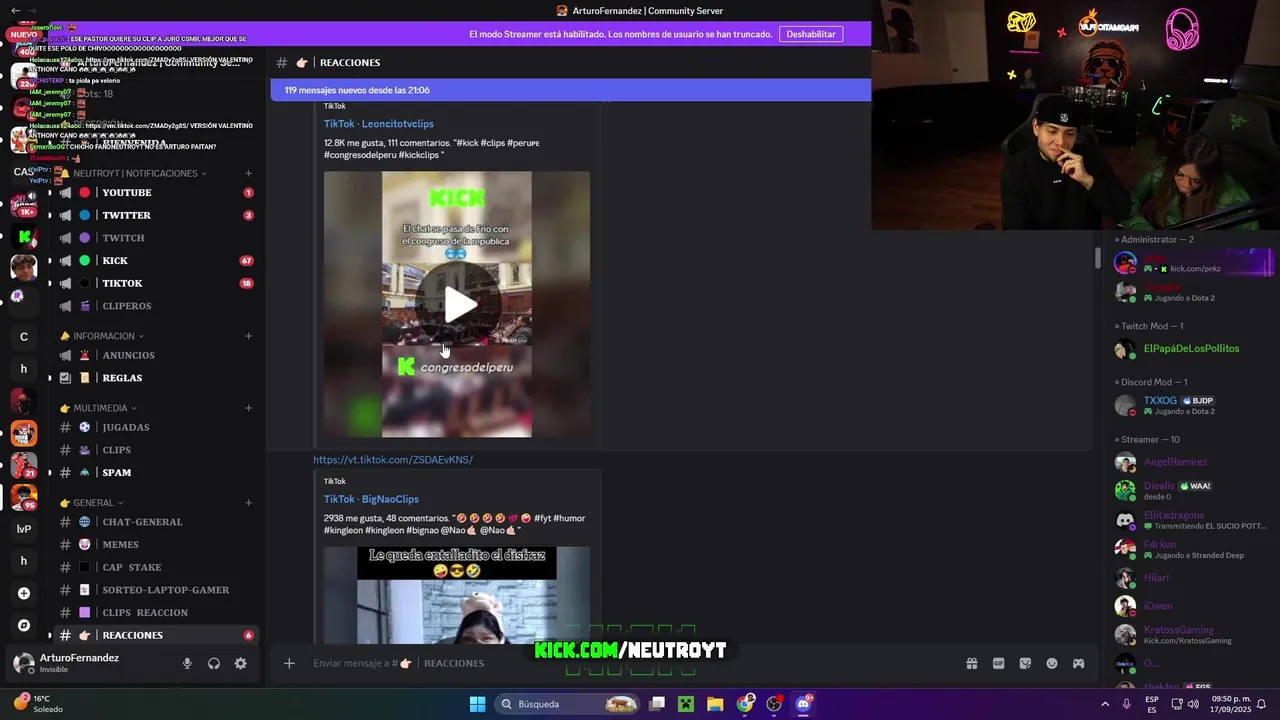Image resolution: width=1280 pixels, height=720 pixels.
Task: Open Minecraft from the taskbar
Action: tap(686, 704)
